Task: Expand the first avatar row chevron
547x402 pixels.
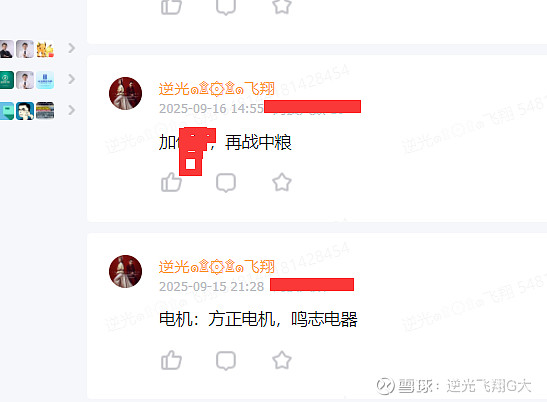Action: click(x=72, y=48)
